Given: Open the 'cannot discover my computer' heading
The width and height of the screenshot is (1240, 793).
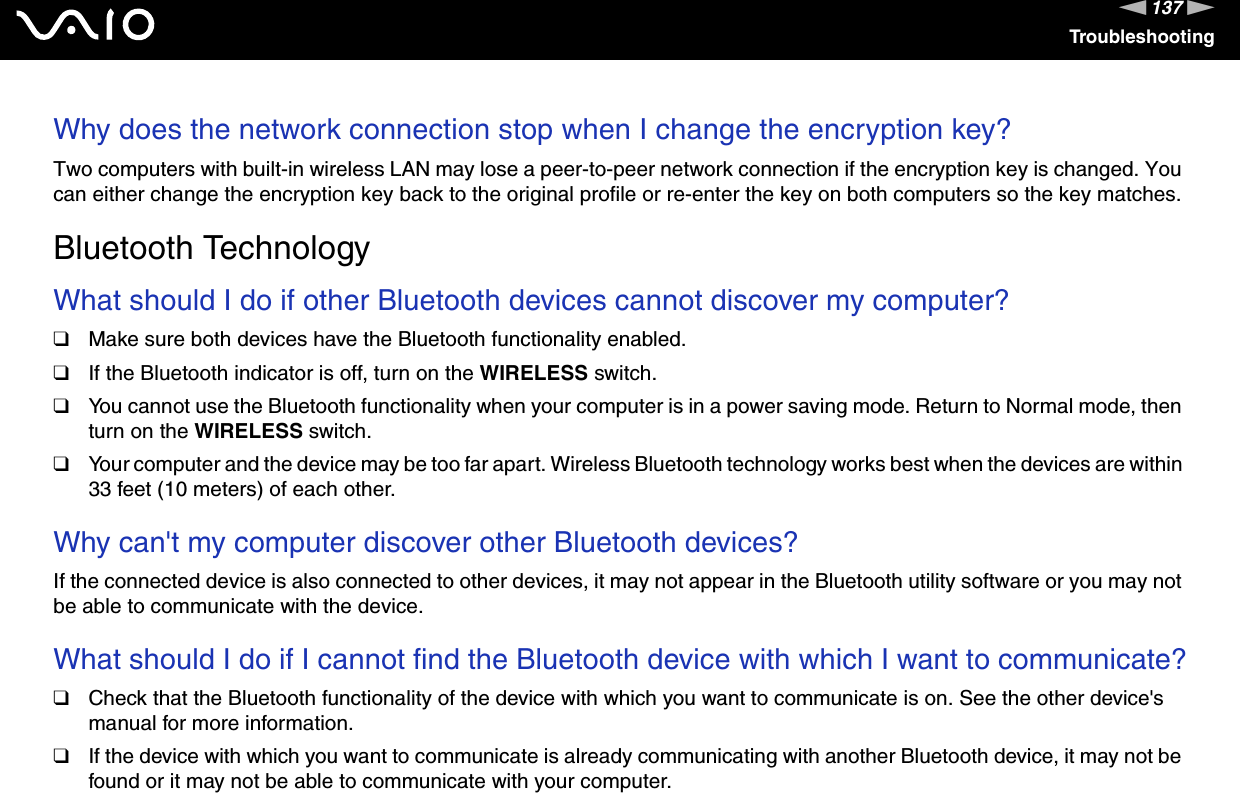Looking at the screenshot, I should (x=531, y=300).
